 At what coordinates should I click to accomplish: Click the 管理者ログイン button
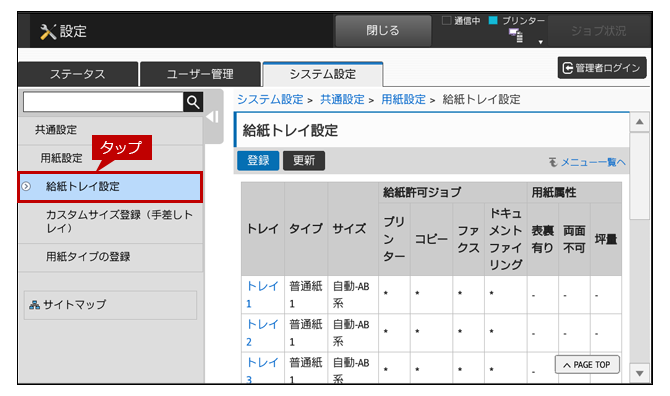click(x=602, y=67)
